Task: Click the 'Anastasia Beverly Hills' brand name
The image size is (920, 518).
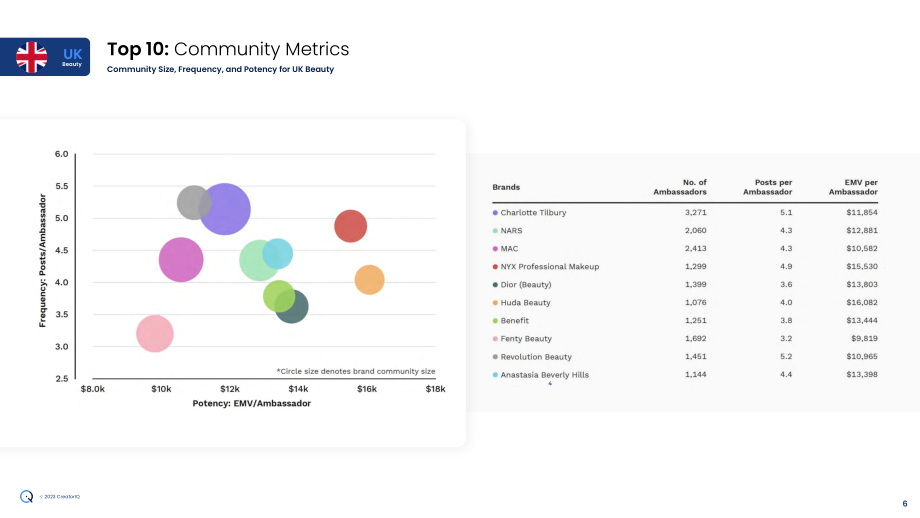Action: pyautogui.click(x=544, y=375)
